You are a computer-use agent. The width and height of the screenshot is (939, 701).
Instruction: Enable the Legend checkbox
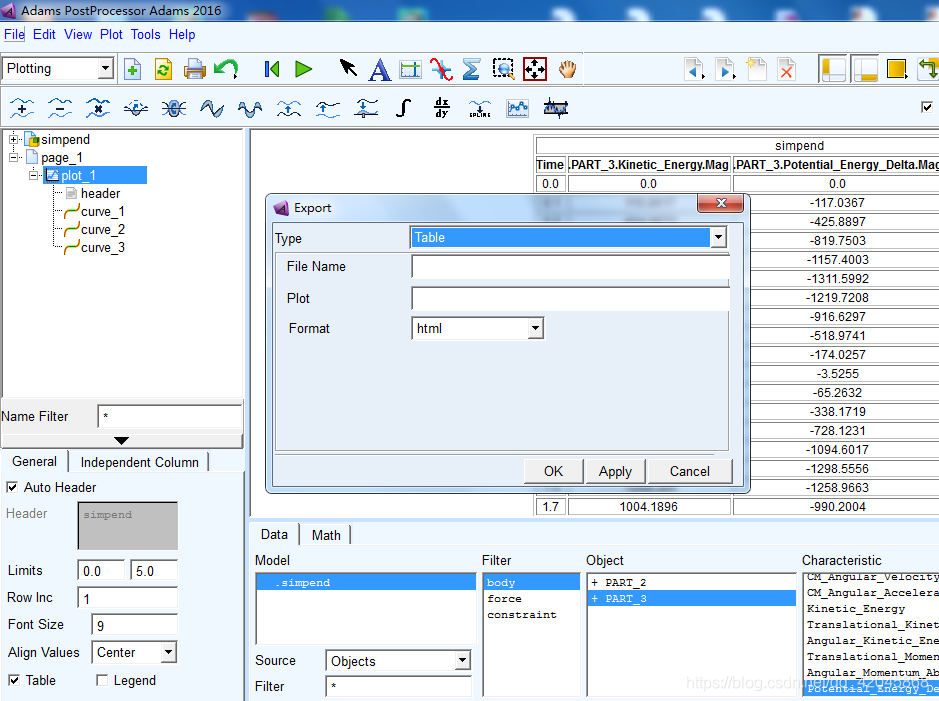[102, 680]
